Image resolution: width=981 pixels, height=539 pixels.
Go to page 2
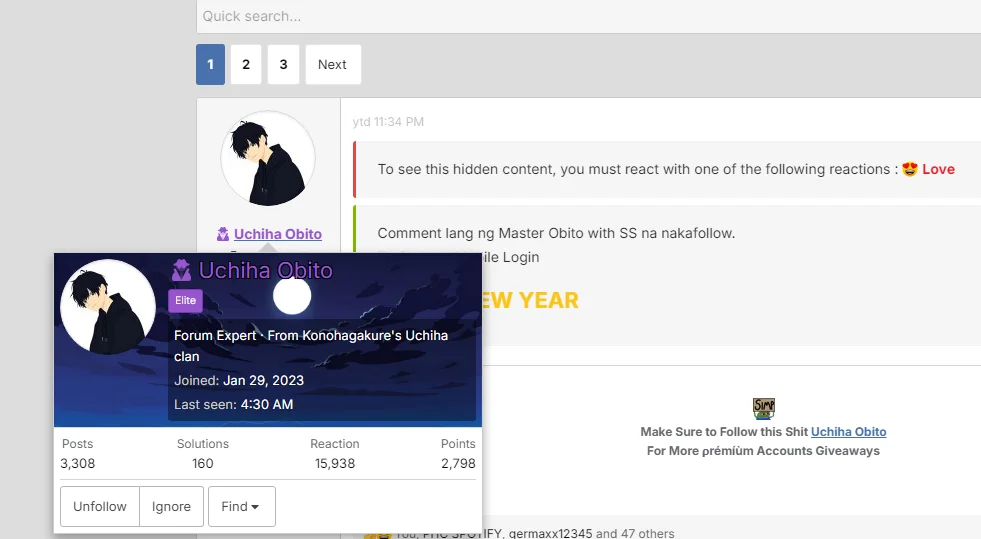pyautogui.click(x=246, y=64)
